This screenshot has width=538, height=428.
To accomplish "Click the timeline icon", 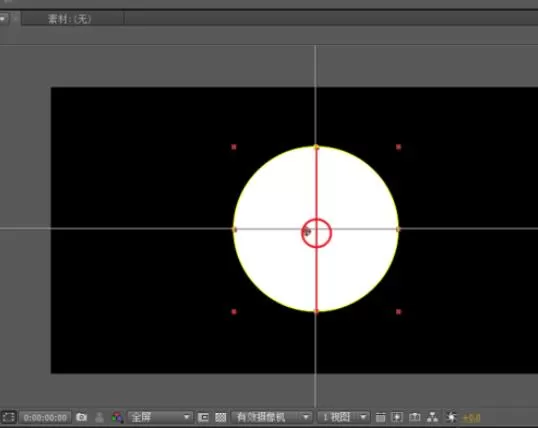I will tap(414, 417).
